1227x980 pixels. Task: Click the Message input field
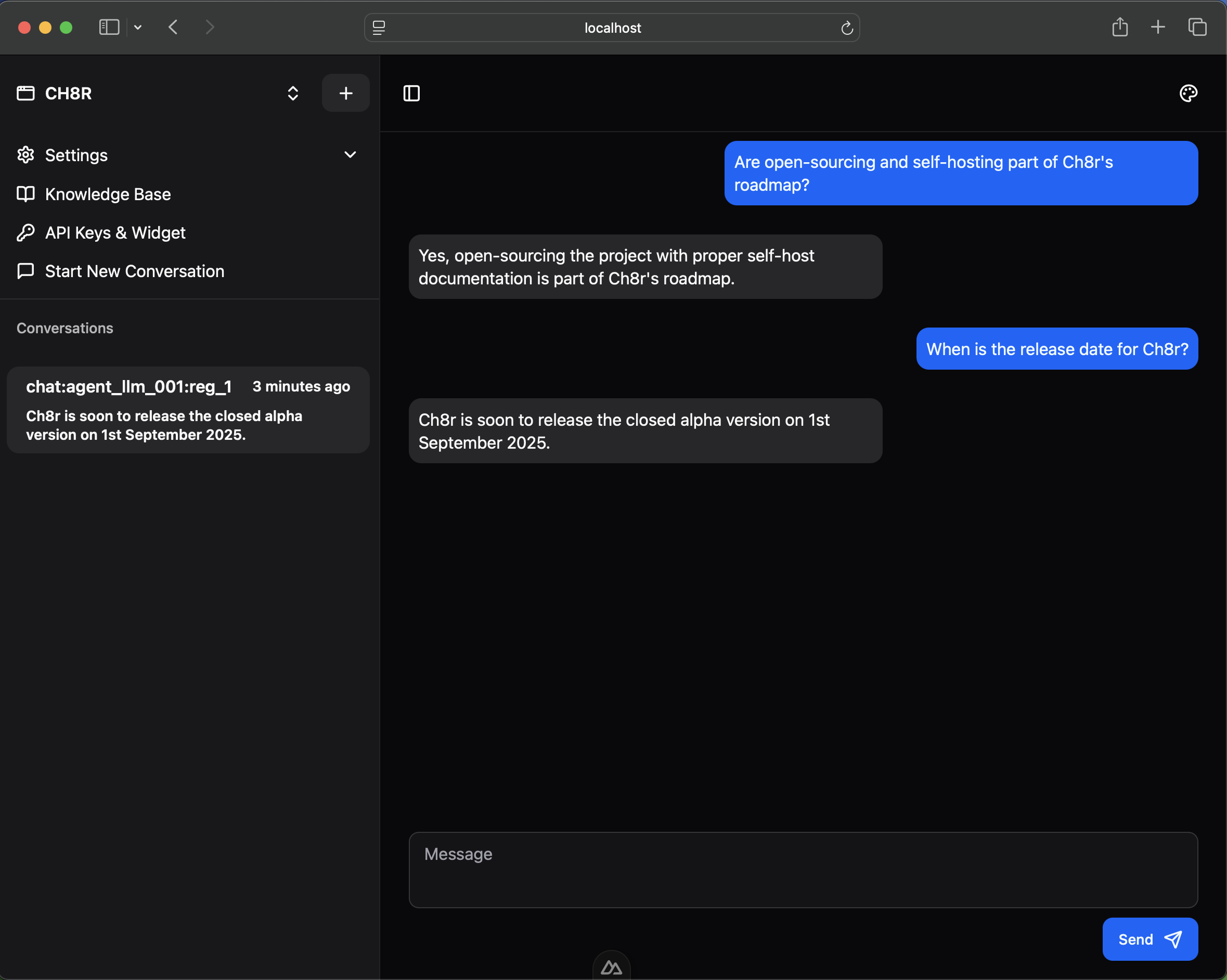[803, 870]
